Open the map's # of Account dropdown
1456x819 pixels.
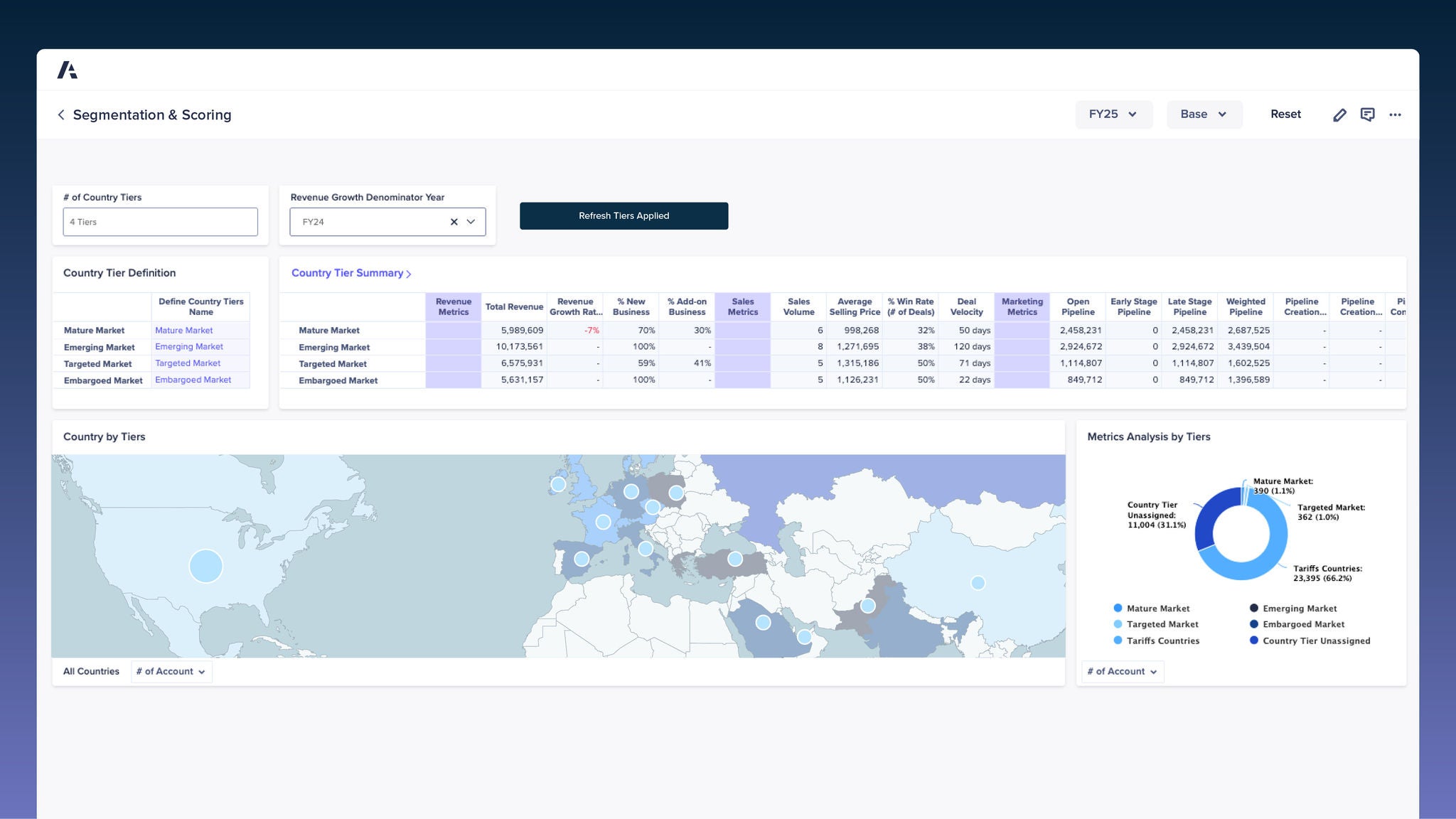click(171, 671)
